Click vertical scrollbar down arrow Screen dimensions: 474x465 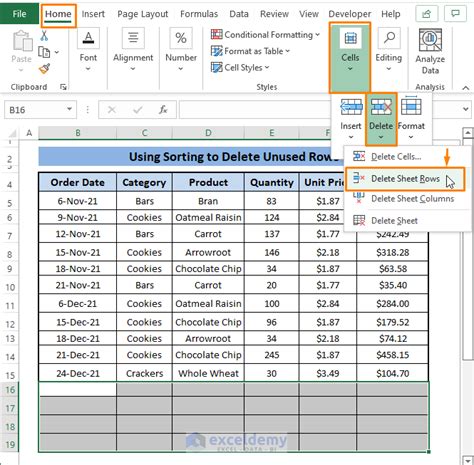tap(468, 461)
